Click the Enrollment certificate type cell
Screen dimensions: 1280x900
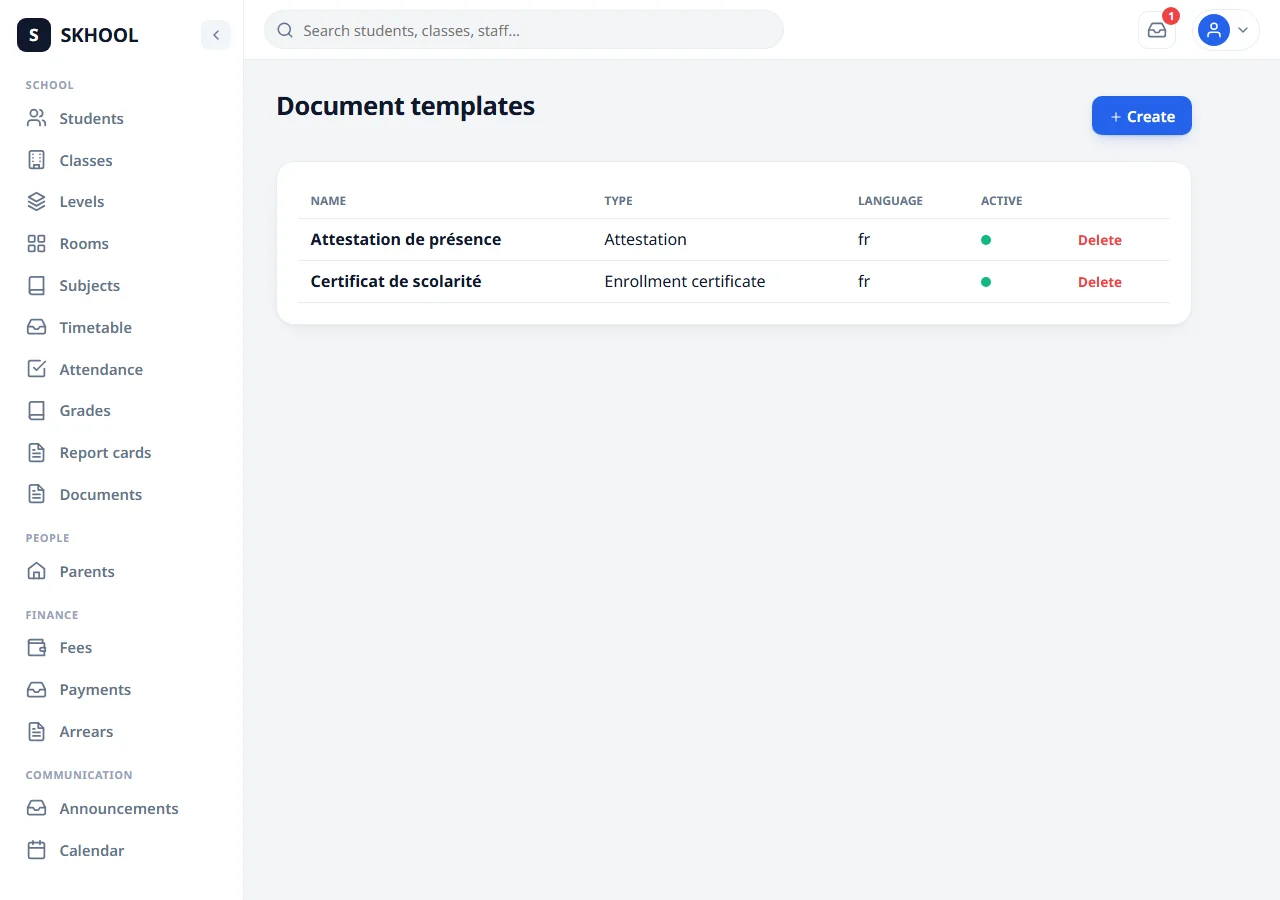coord(685,281)
